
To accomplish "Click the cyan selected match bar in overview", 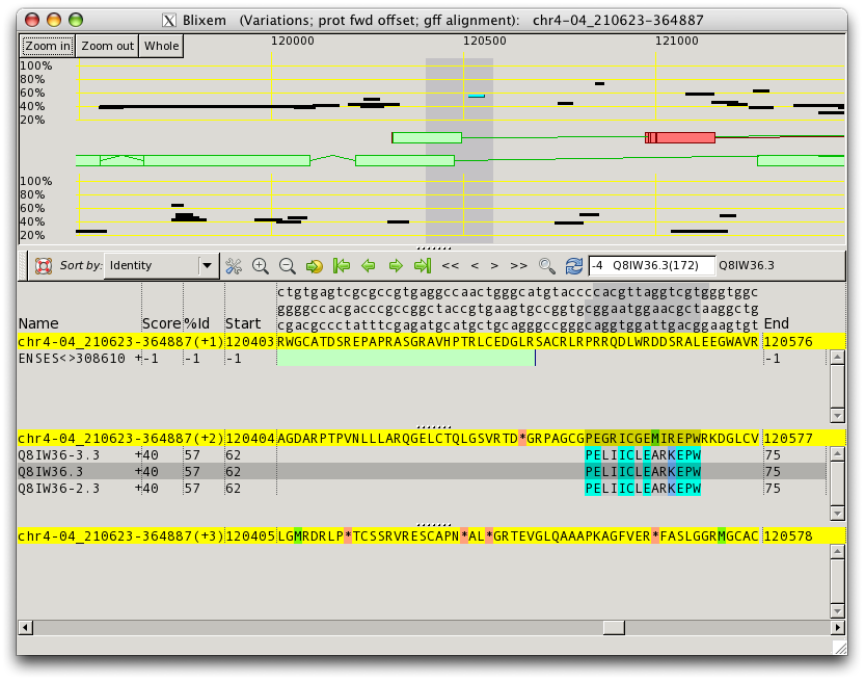I will point(477,96).
